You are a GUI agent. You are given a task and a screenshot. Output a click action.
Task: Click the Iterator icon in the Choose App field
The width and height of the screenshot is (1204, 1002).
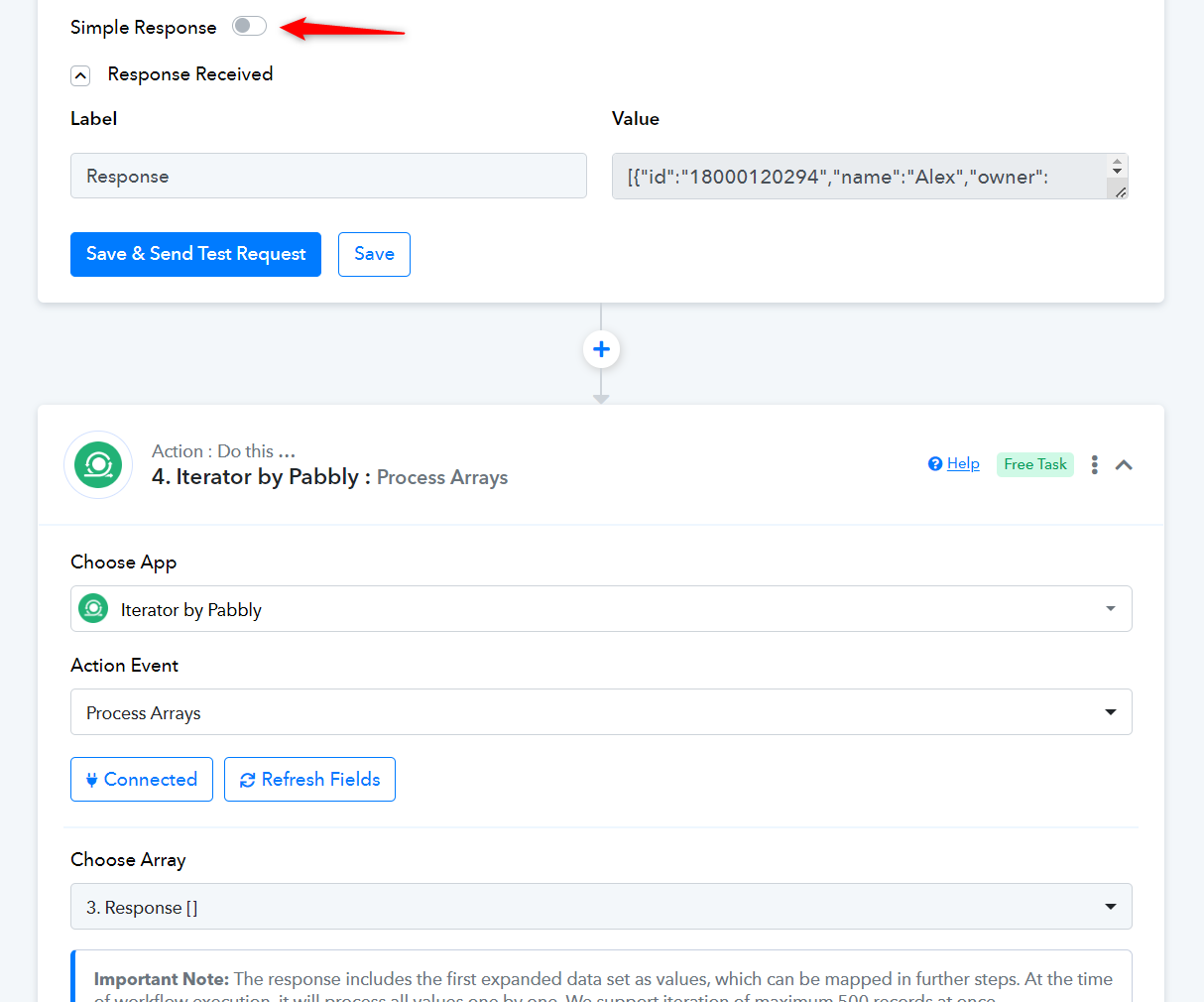[93, 608]
